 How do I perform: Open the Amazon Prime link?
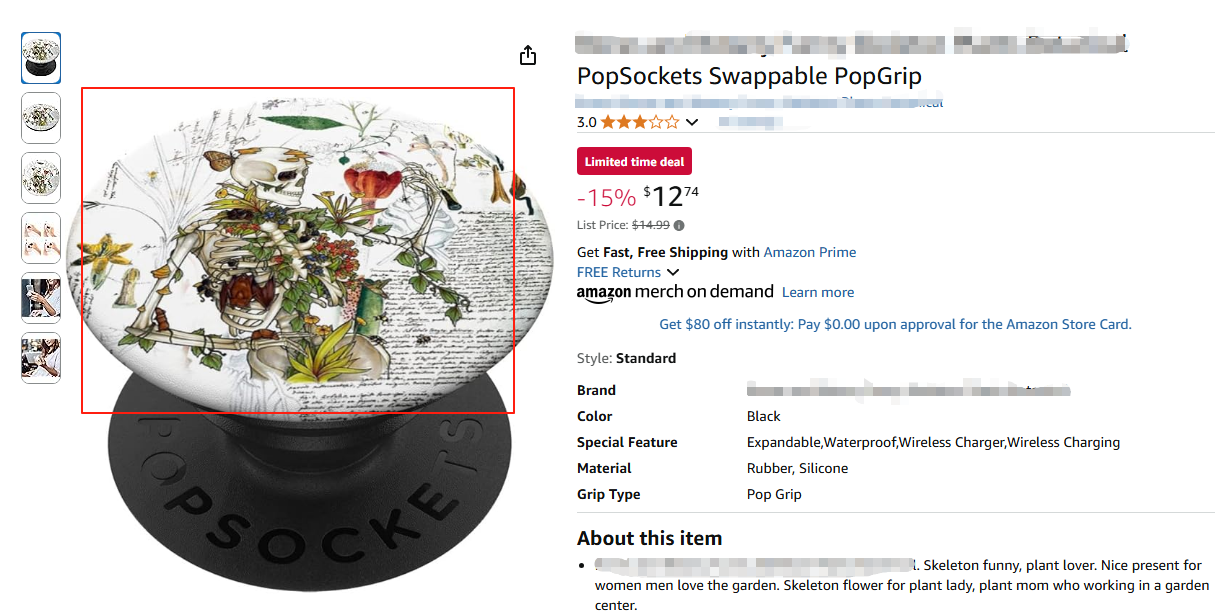coord(809,252)
